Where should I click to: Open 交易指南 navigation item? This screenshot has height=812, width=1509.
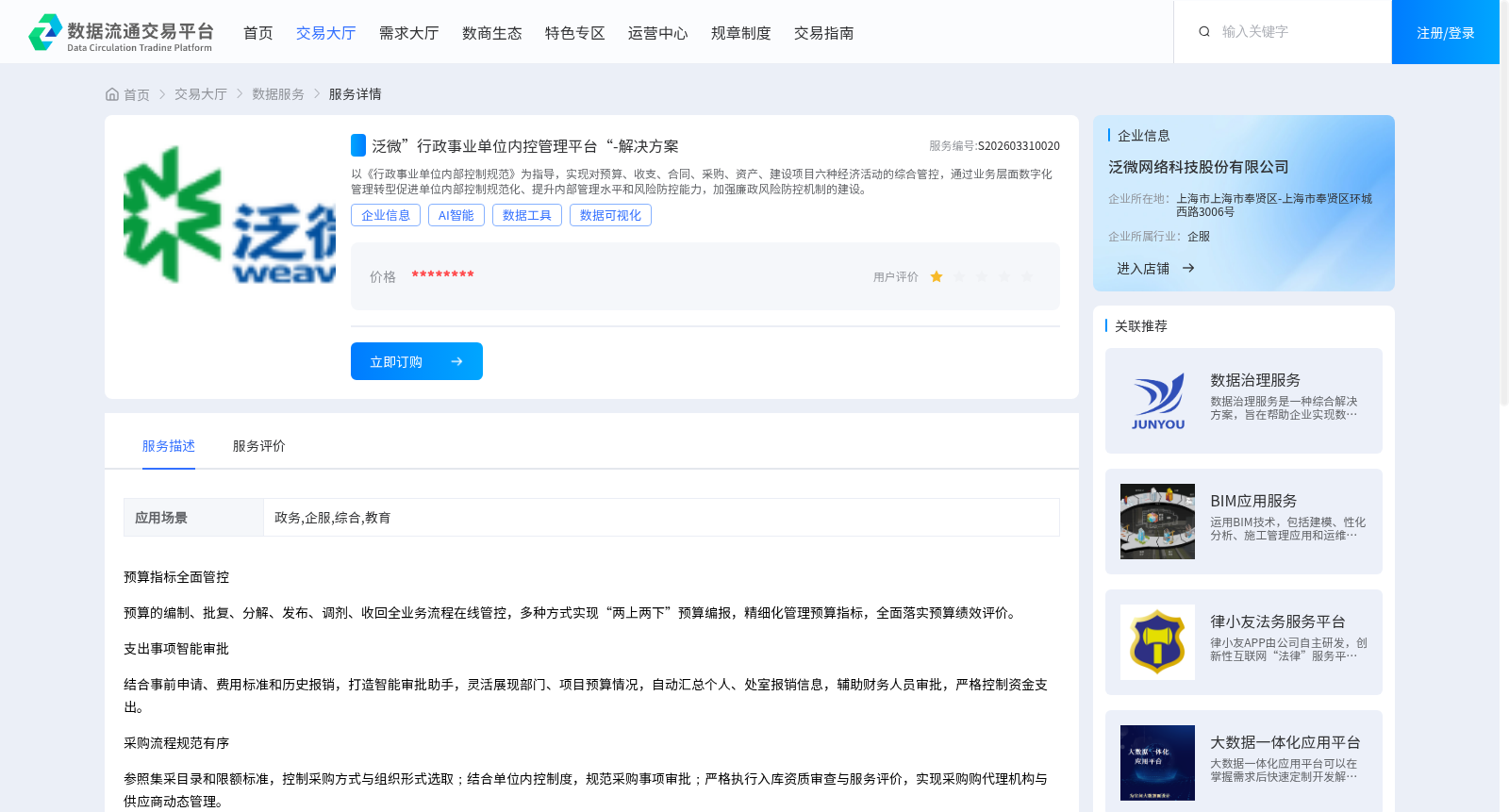[x=824, y=33]
